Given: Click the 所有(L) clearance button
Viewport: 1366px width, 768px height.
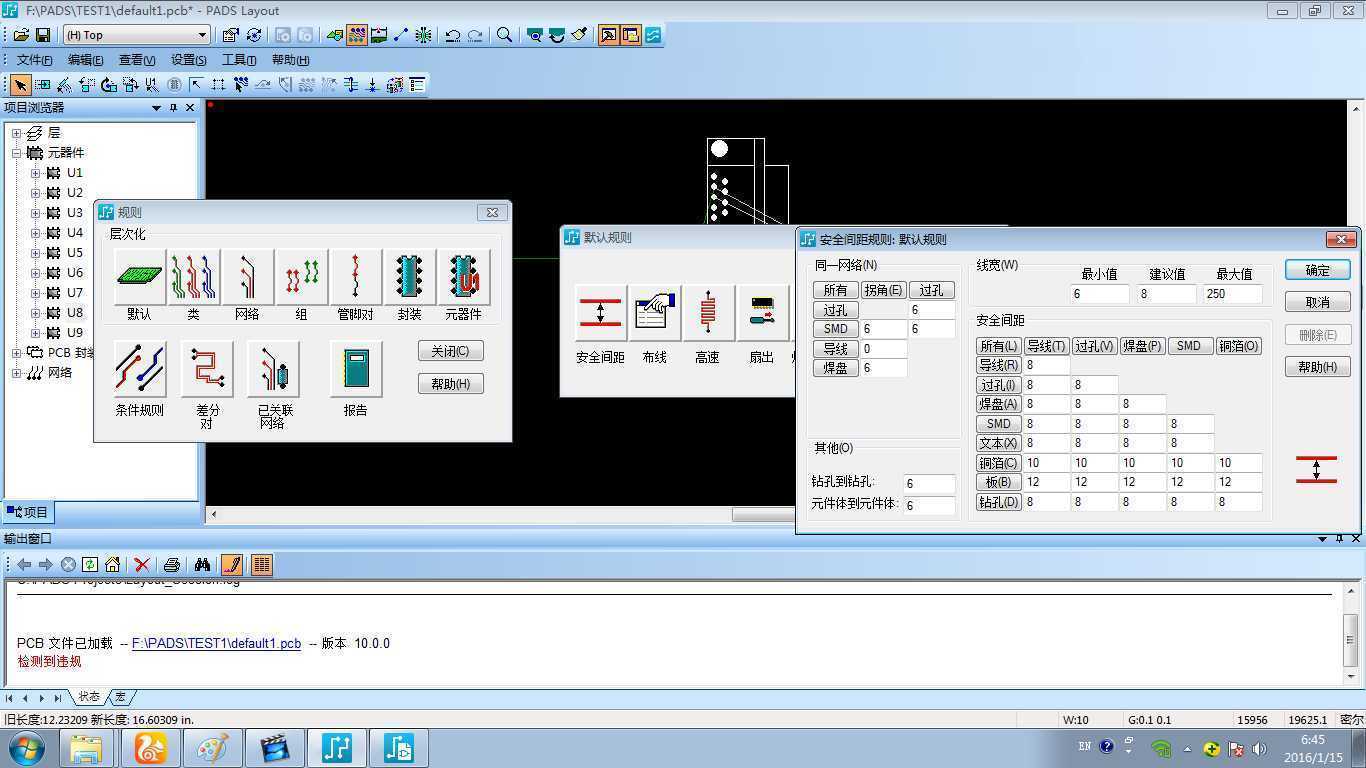Looking at the screenshot, I should [999, 346].
